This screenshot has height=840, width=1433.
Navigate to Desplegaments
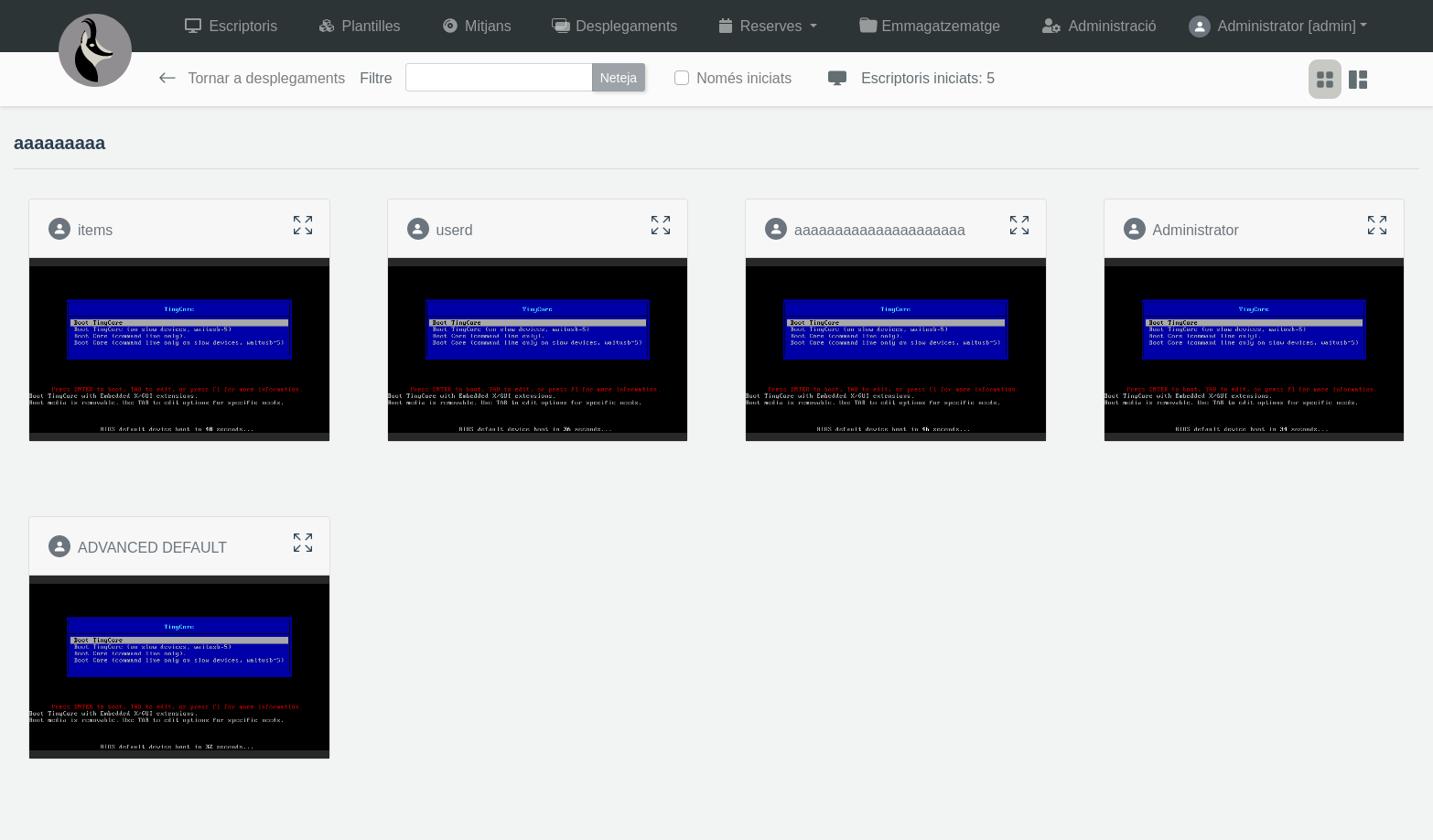tap(614, 26)
